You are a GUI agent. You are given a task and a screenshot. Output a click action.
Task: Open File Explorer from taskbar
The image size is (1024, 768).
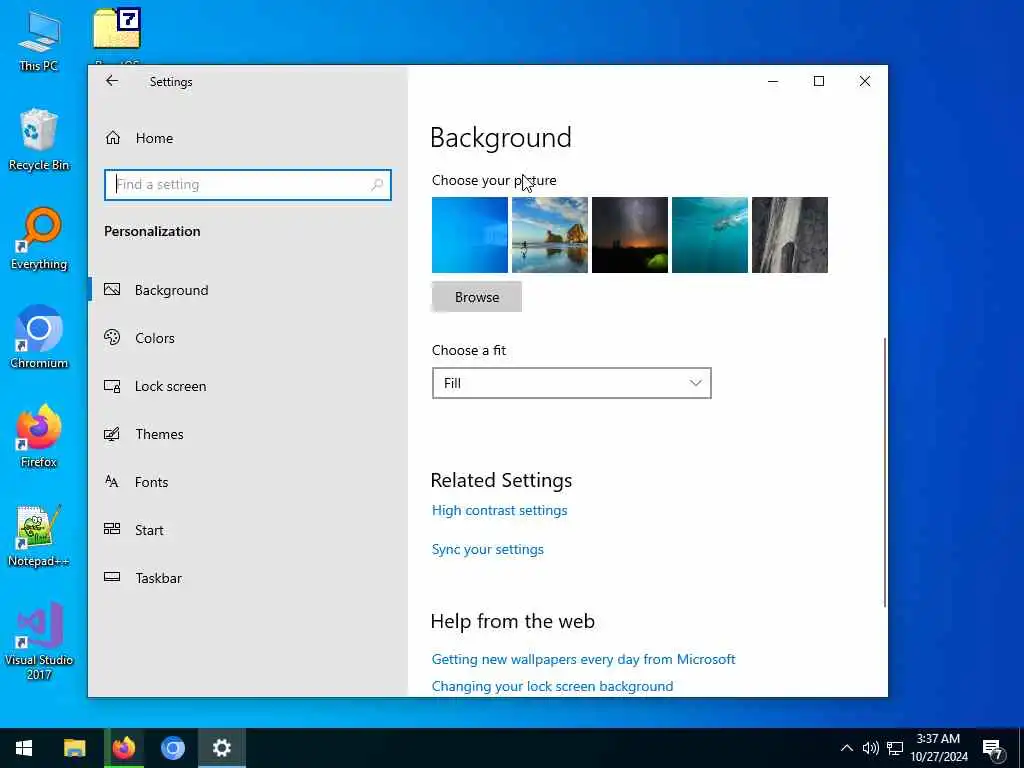74,748
